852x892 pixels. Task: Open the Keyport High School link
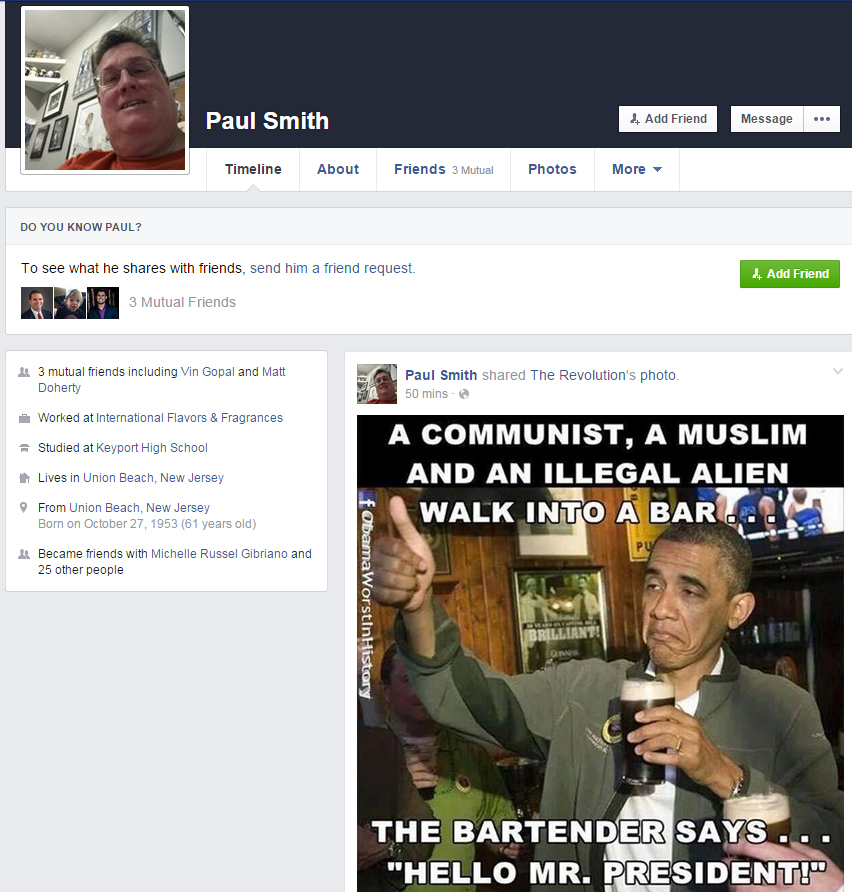pos(152,448)
